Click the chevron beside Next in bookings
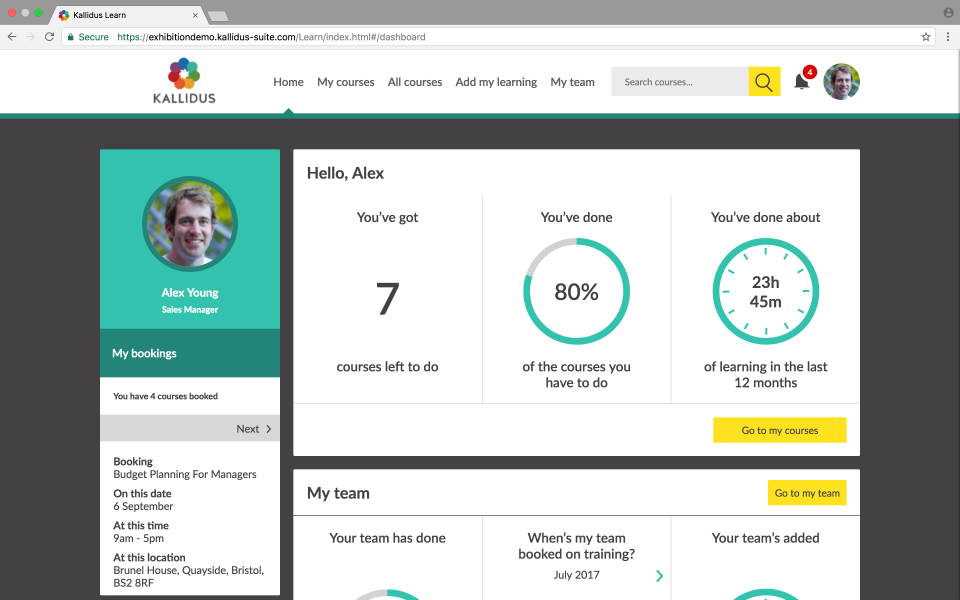The image size is (960, 600). pos(268,429)
